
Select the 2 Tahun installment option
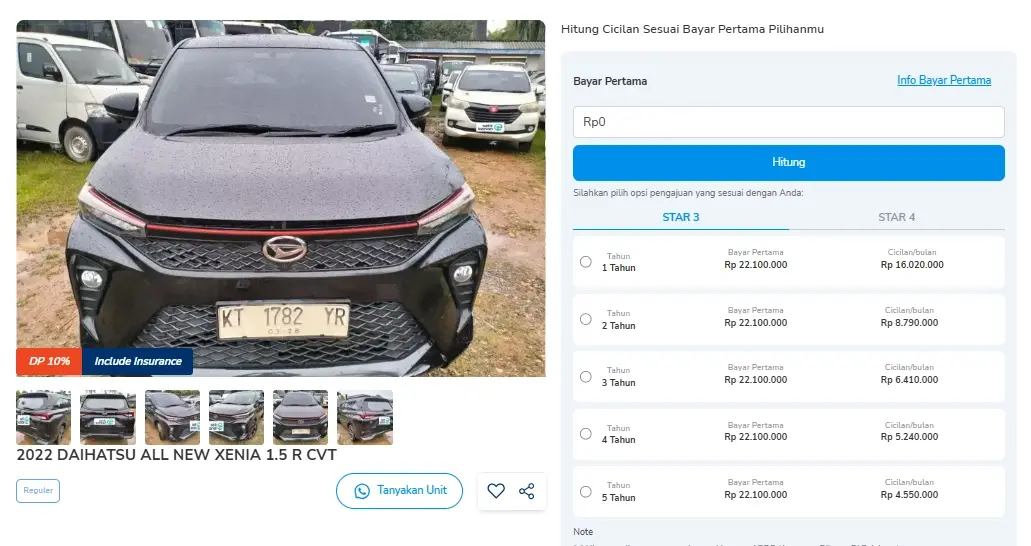(585, 319)
